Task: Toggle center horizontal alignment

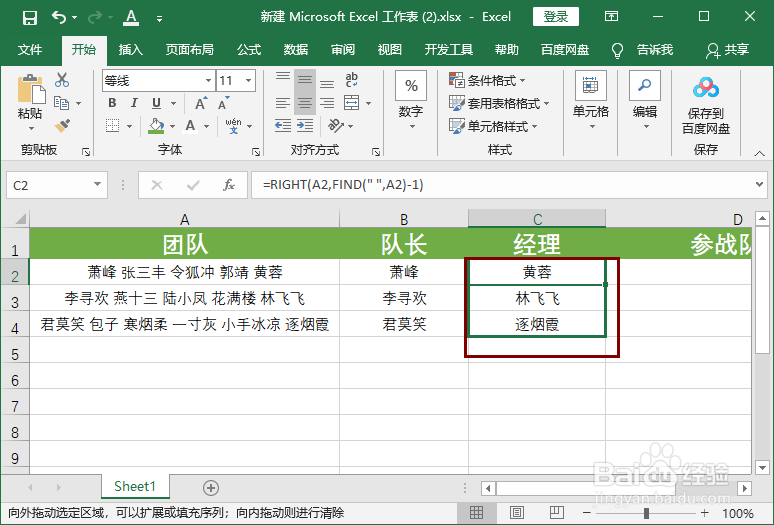Action: coord(305,103)
